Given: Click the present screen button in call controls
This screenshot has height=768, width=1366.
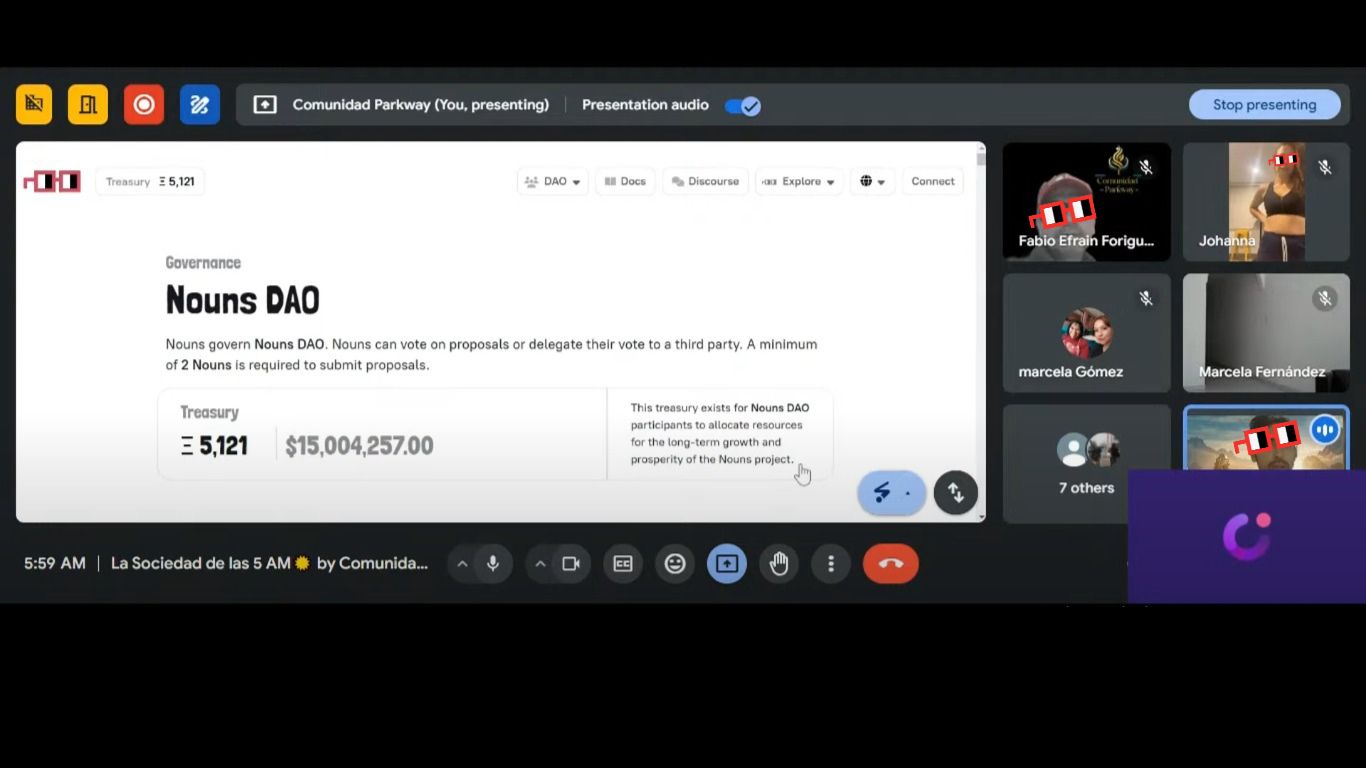Looking at the screenshot, I should 727,564.
